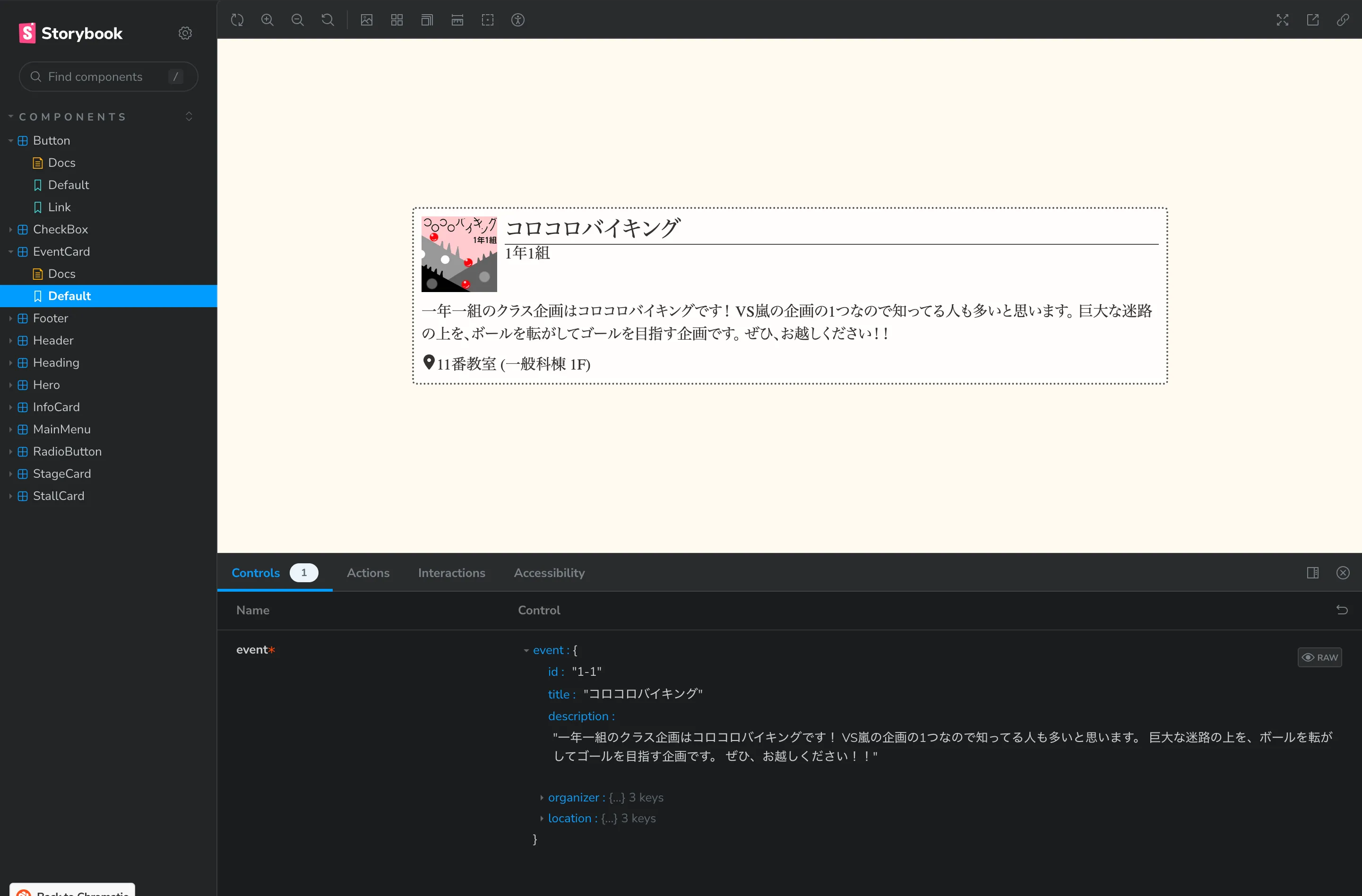Expand the organizer object in Controls
The image size is (1362, 896).
pyautogui.click(x=542, y=797)
